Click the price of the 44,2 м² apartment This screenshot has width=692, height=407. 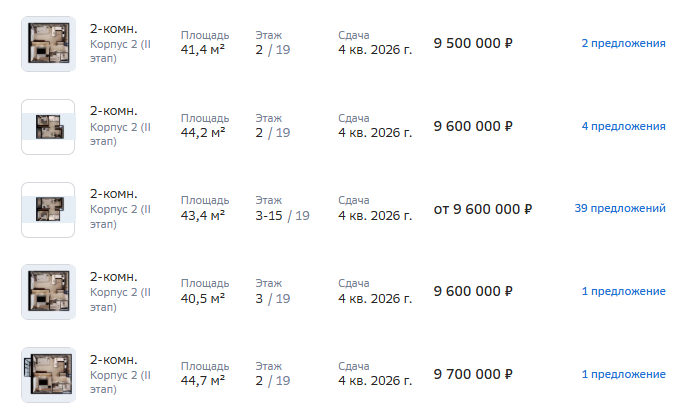473,126
